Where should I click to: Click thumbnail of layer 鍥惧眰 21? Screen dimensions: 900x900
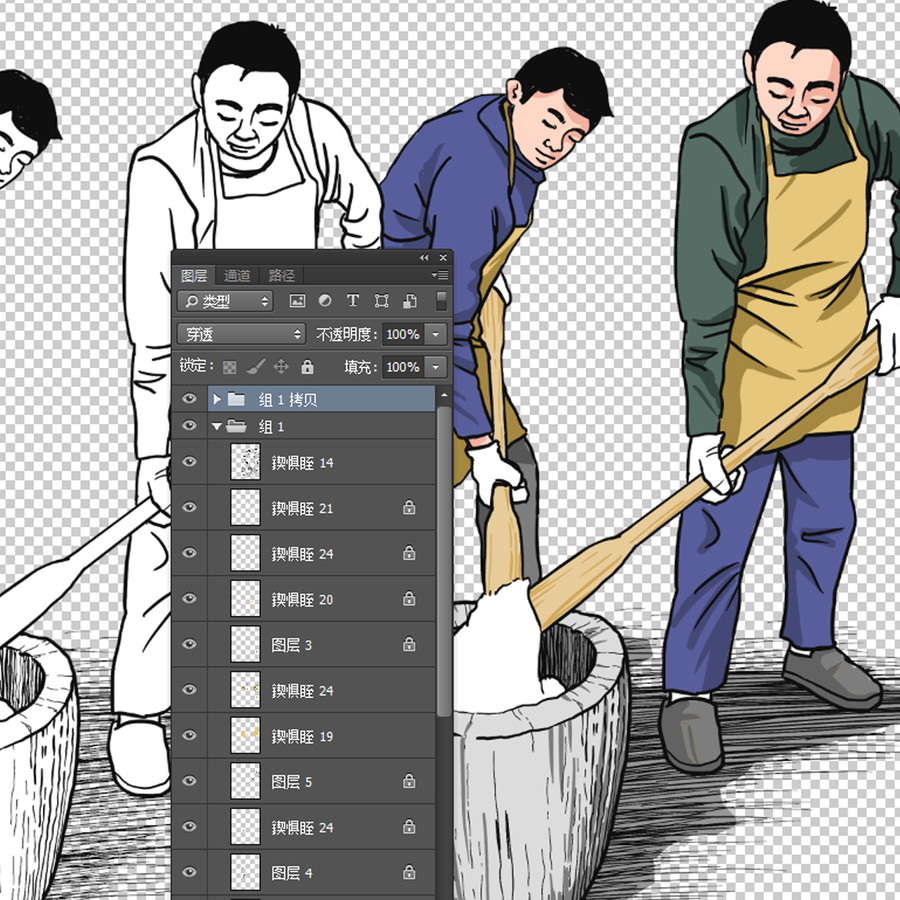pyautogui.click(x=245, y=507)
